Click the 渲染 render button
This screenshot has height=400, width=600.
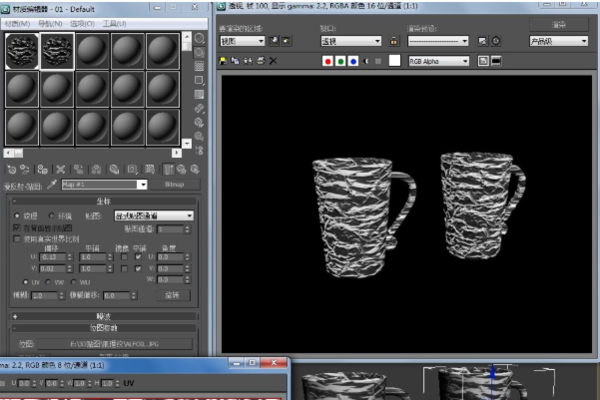[x=557, y=23]
